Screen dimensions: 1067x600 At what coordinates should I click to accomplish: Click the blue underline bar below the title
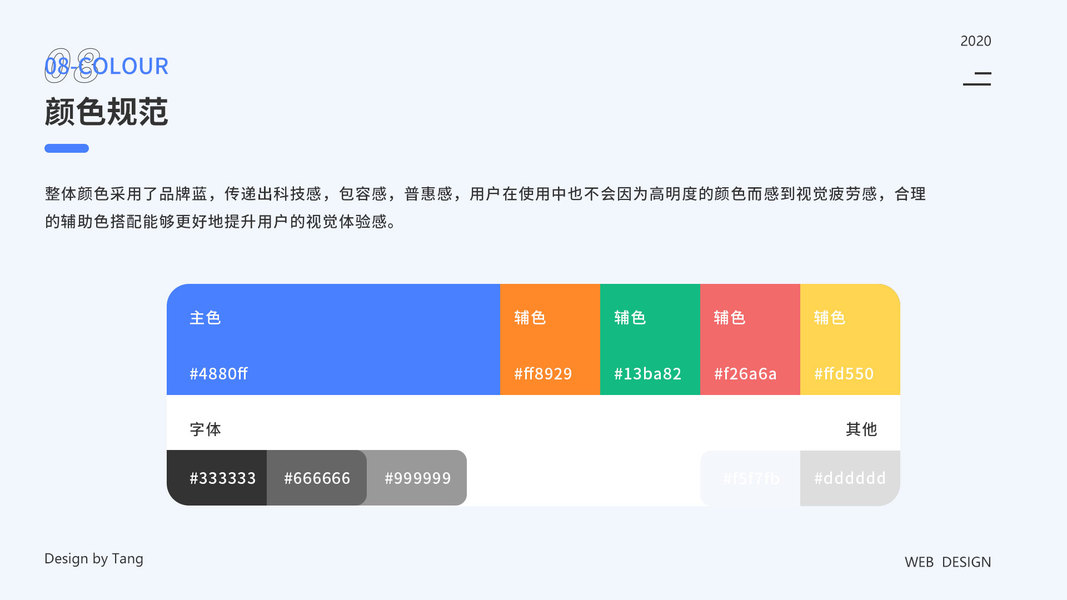(67, 148)
